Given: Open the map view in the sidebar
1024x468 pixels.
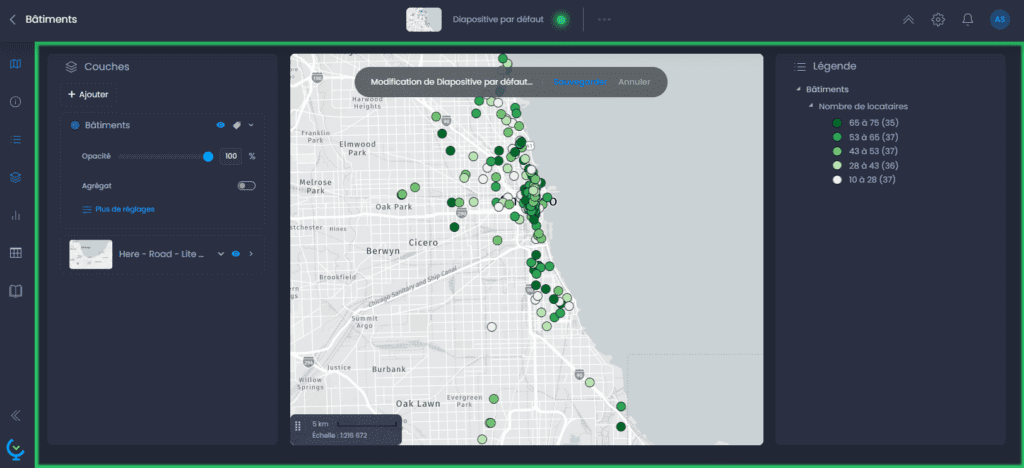Looking at the screenshot, I should (16, 64).
